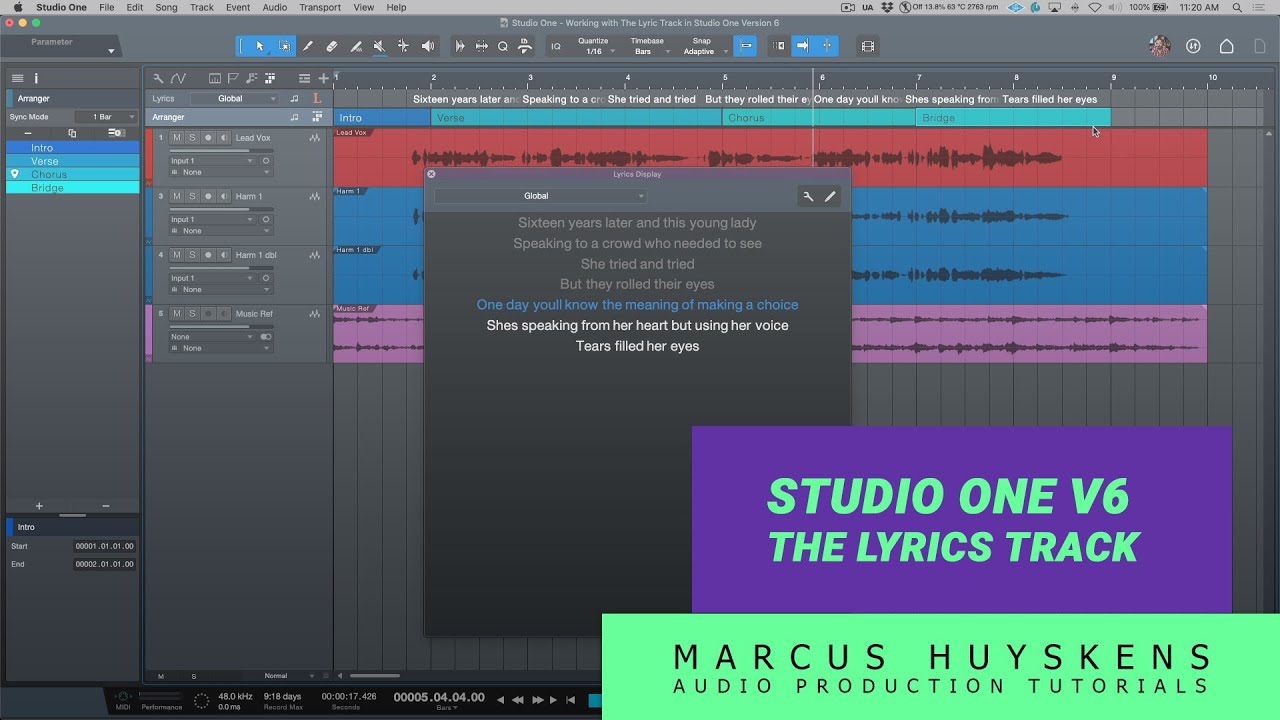Click lyric line 'Tears filled her eyes'
Image resolution: width=1280 pixels, height=720 pixels.
coord(637,346)
